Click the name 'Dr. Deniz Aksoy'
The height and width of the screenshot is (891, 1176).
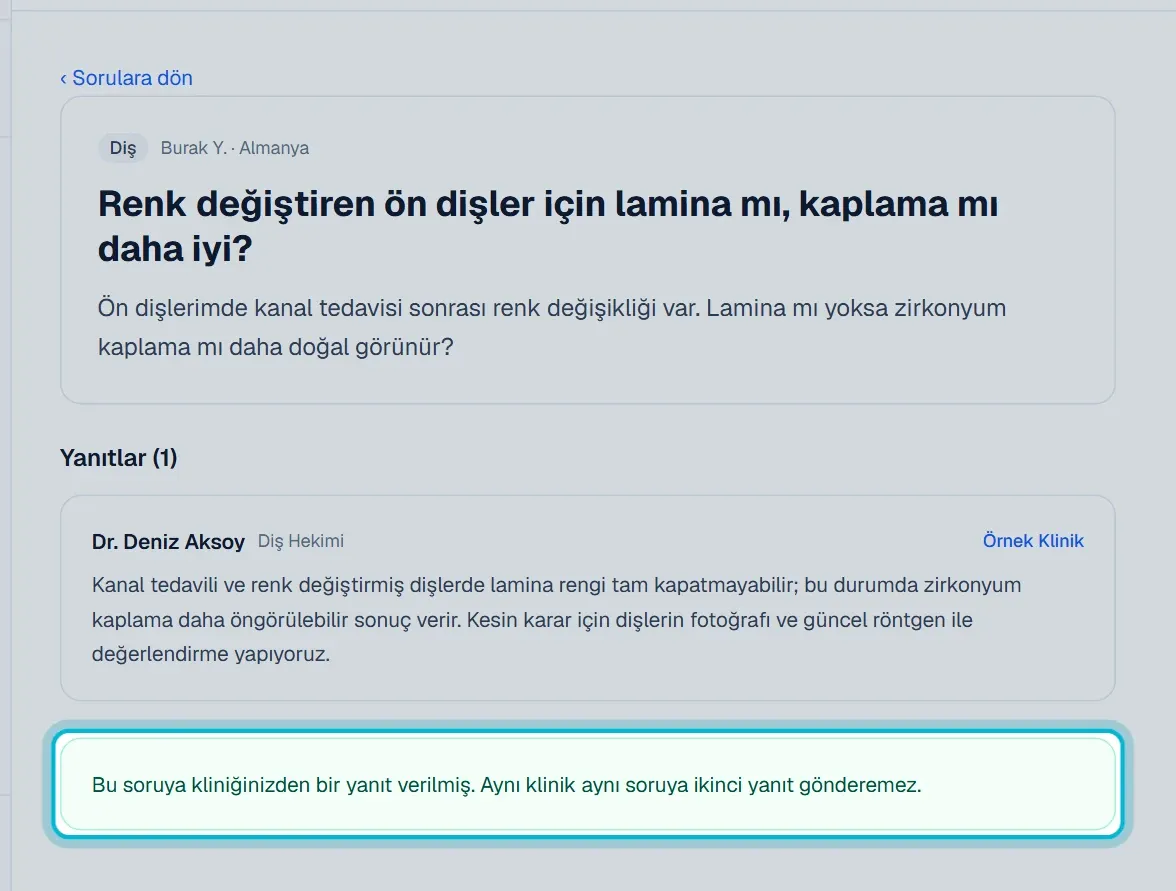[168, 542]
